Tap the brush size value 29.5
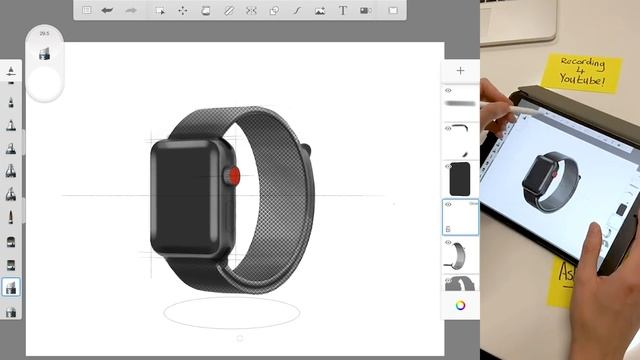 44,33
